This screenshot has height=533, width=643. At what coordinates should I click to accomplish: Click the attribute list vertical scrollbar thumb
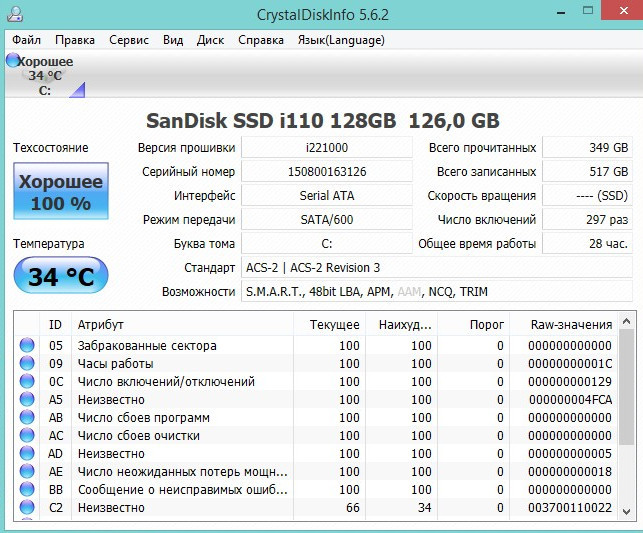(626, 387)
